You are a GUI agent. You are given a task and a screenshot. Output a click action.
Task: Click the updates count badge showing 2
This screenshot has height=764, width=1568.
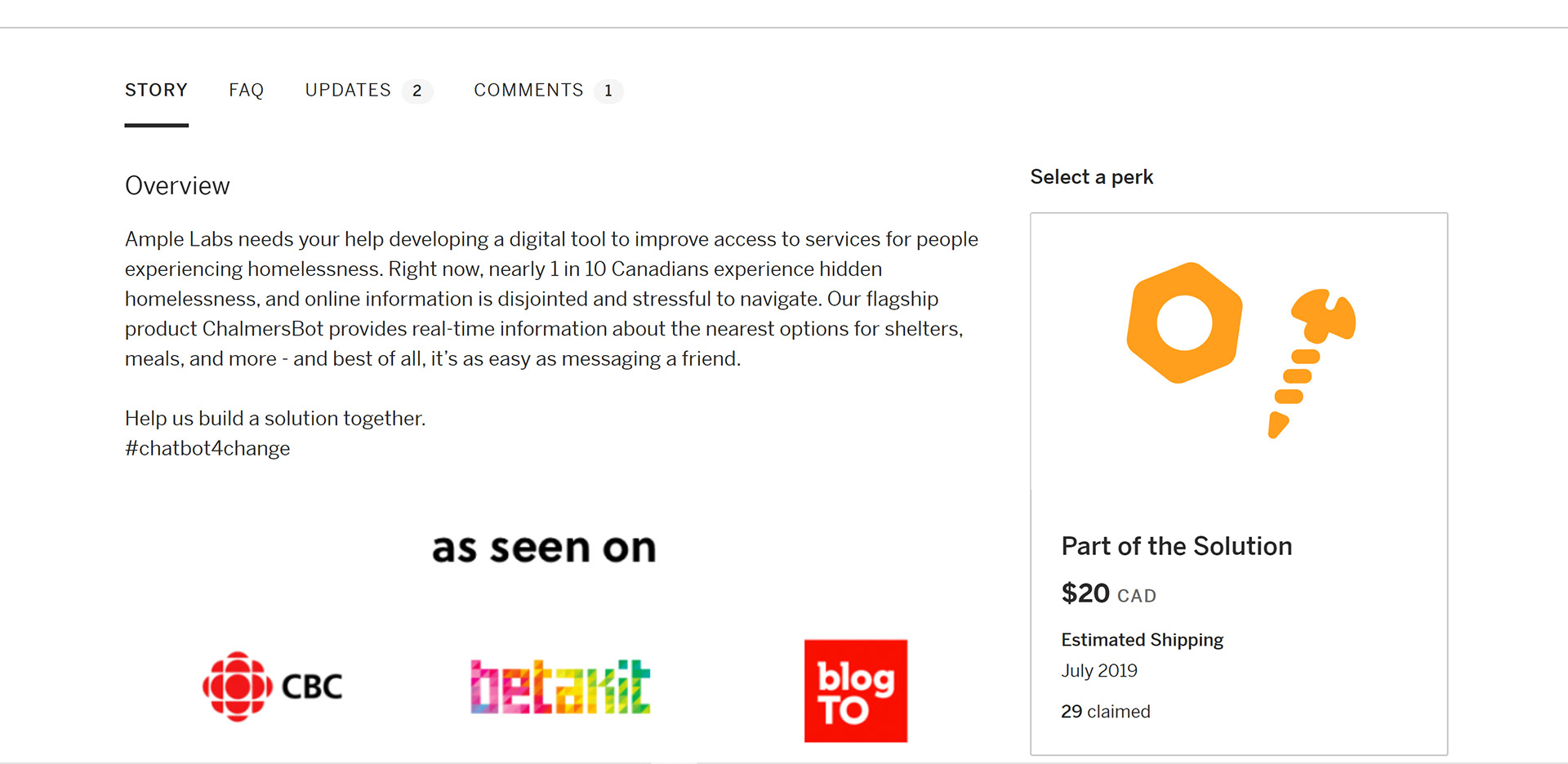(x=417, y=91)
